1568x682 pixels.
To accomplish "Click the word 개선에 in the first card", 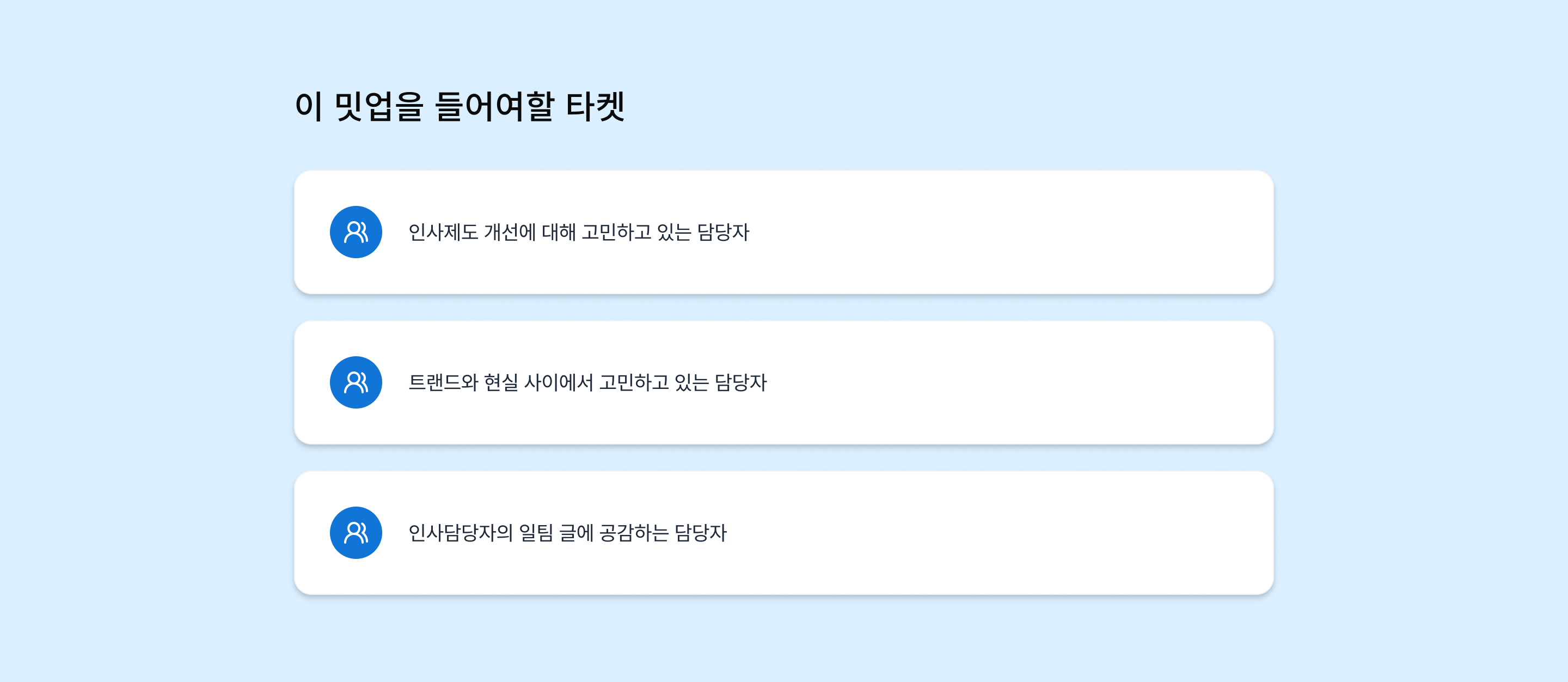I will 510,232.
